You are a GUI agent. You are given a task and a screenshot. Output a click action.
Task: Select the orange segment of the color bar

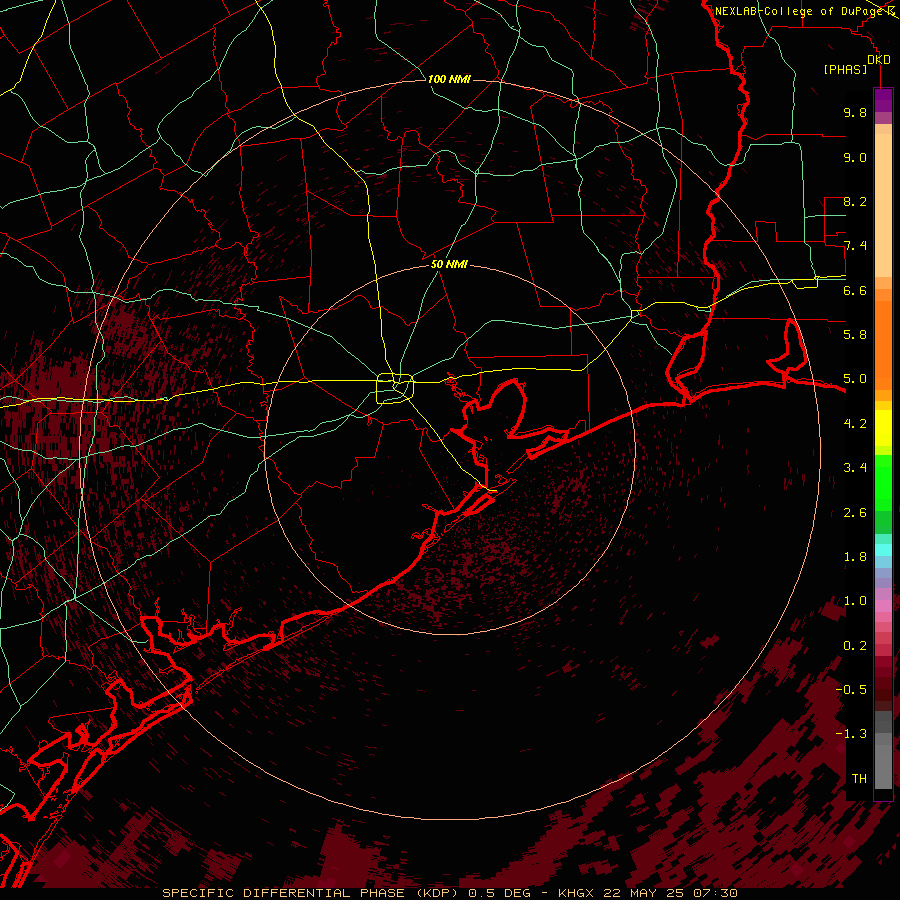(883, 346)
